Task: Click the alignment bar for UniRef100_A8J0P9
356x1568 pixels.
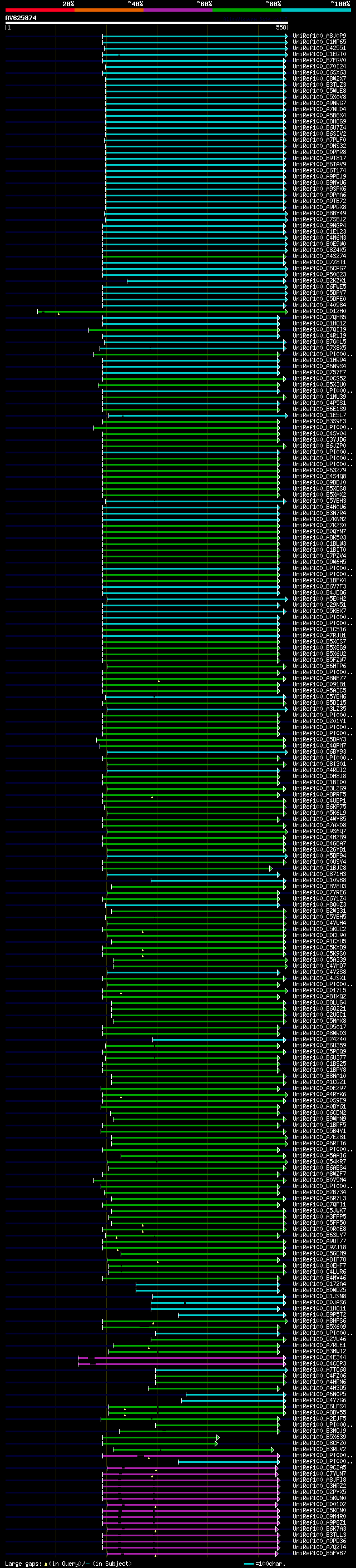Action: (195, 36)
